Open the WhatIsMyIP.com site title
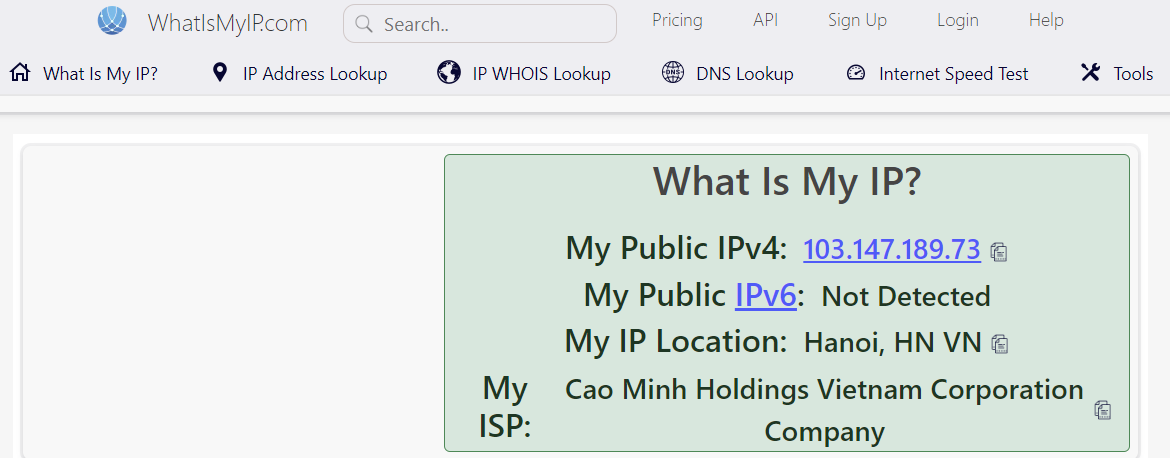The width and height of the screenshot is (1170, 458). [227, 23]
